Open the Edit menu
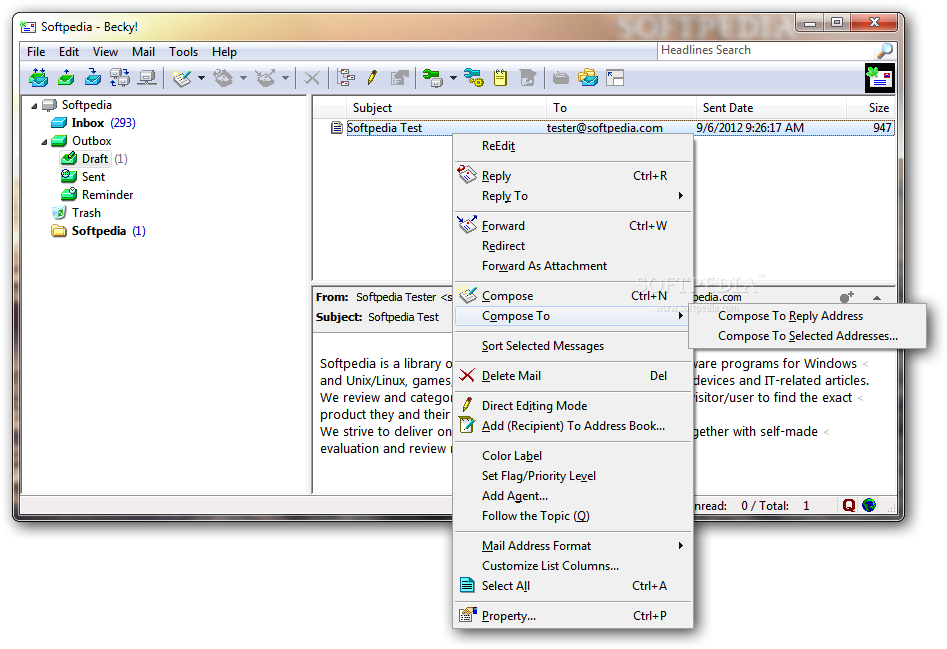 tap(69, 52)
